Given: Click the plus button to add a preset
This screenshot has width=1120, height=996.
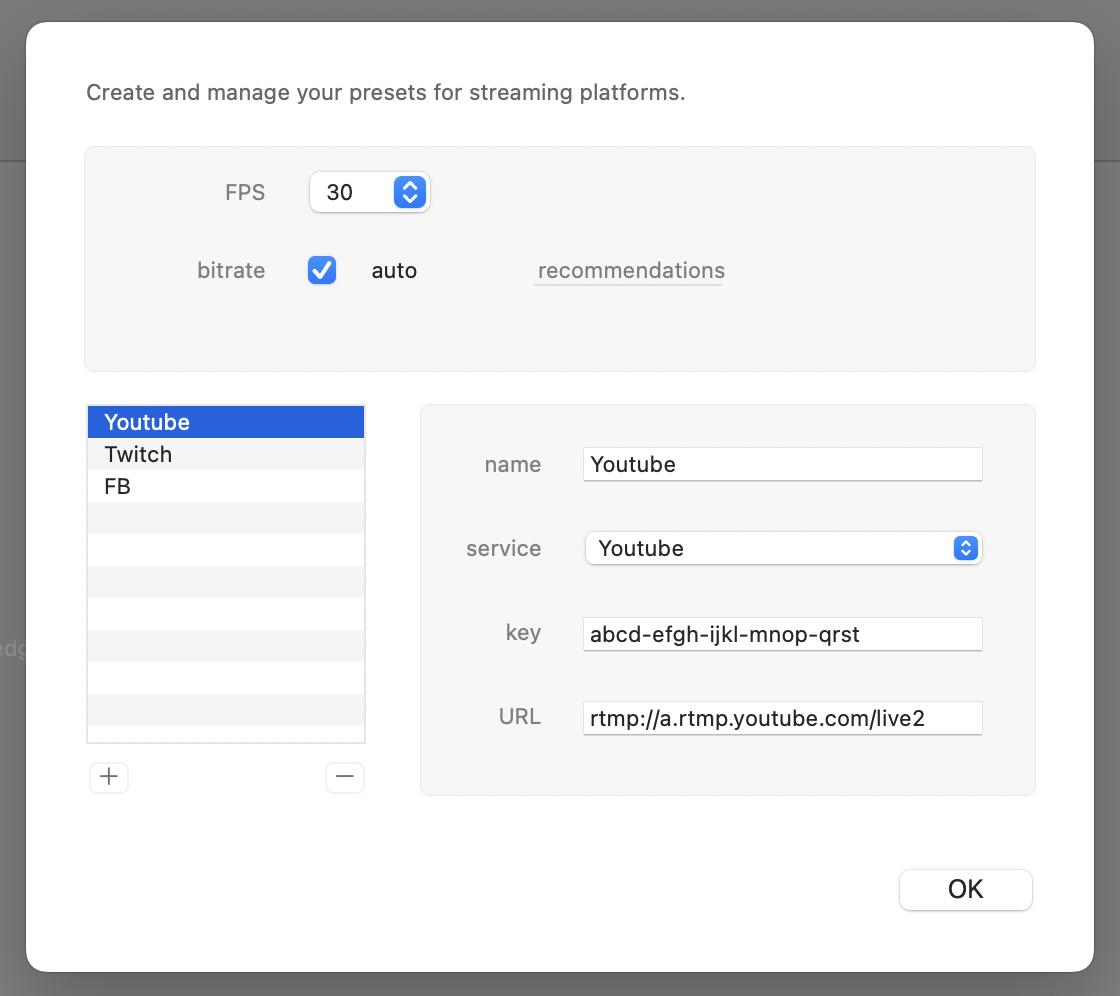Looking at the screenshot, I should (x=109, y=777).
